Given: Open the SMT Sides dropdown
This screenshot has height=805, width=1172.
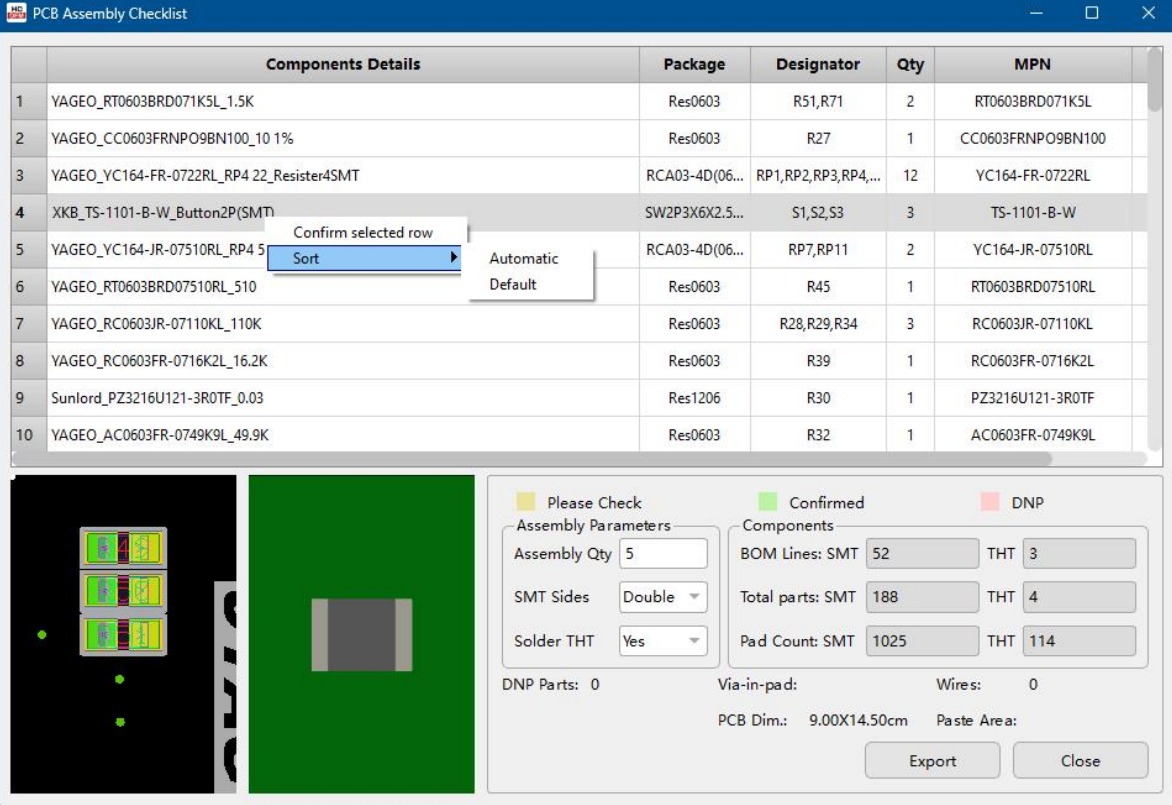Looking at the screenshot, I should 663,597.
